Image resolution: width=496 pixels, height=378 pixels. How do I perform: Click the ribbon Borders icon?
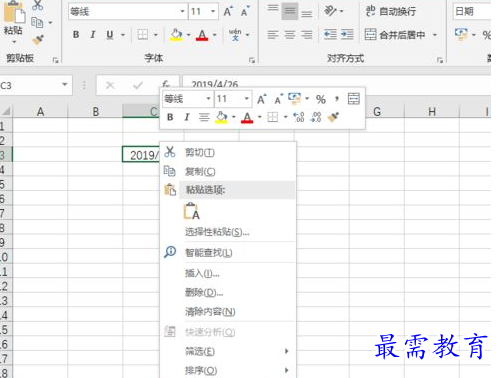coord(143,35)
